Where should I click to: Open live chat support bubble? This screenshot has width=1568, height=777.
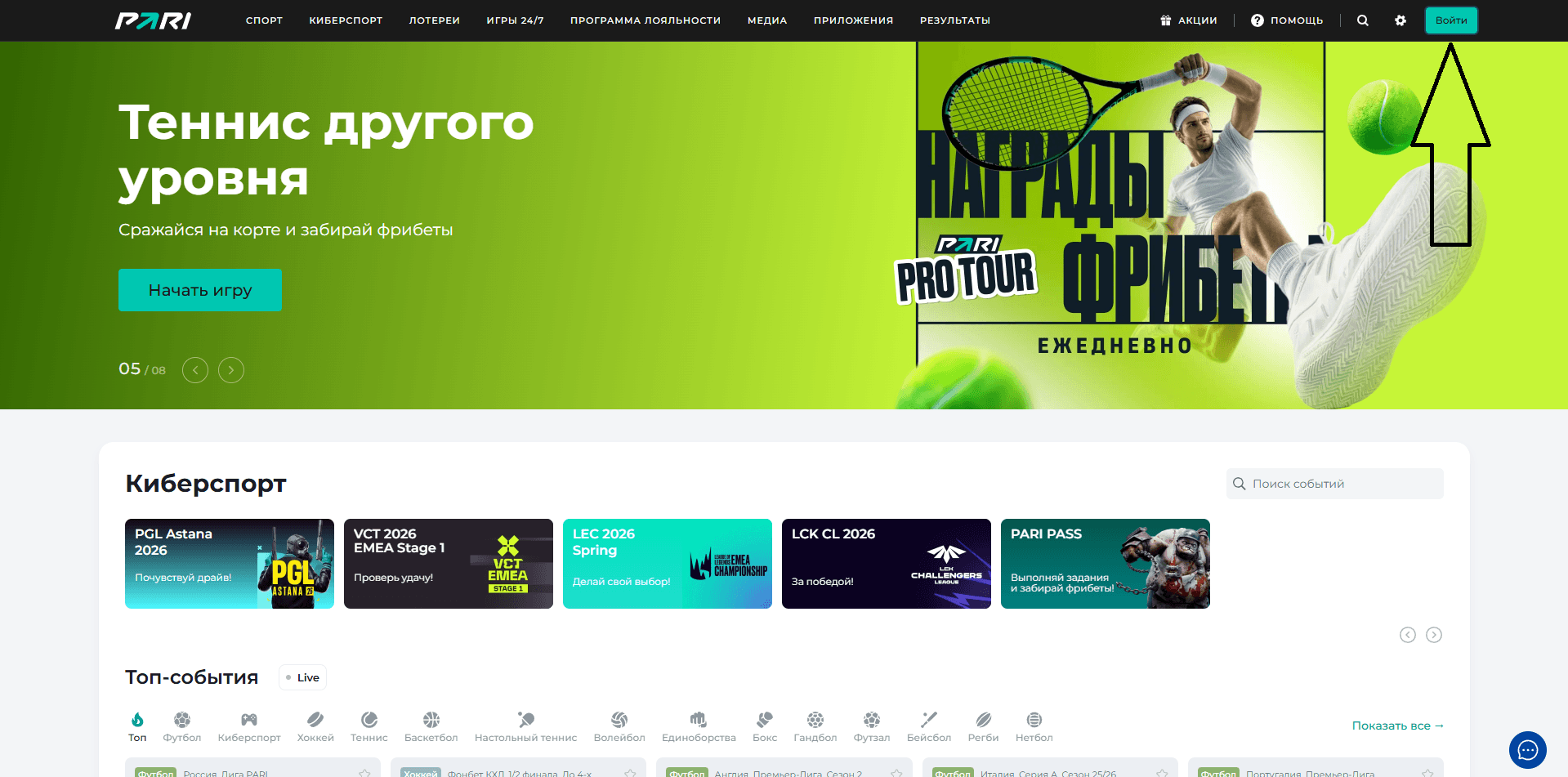[1528, 750]
